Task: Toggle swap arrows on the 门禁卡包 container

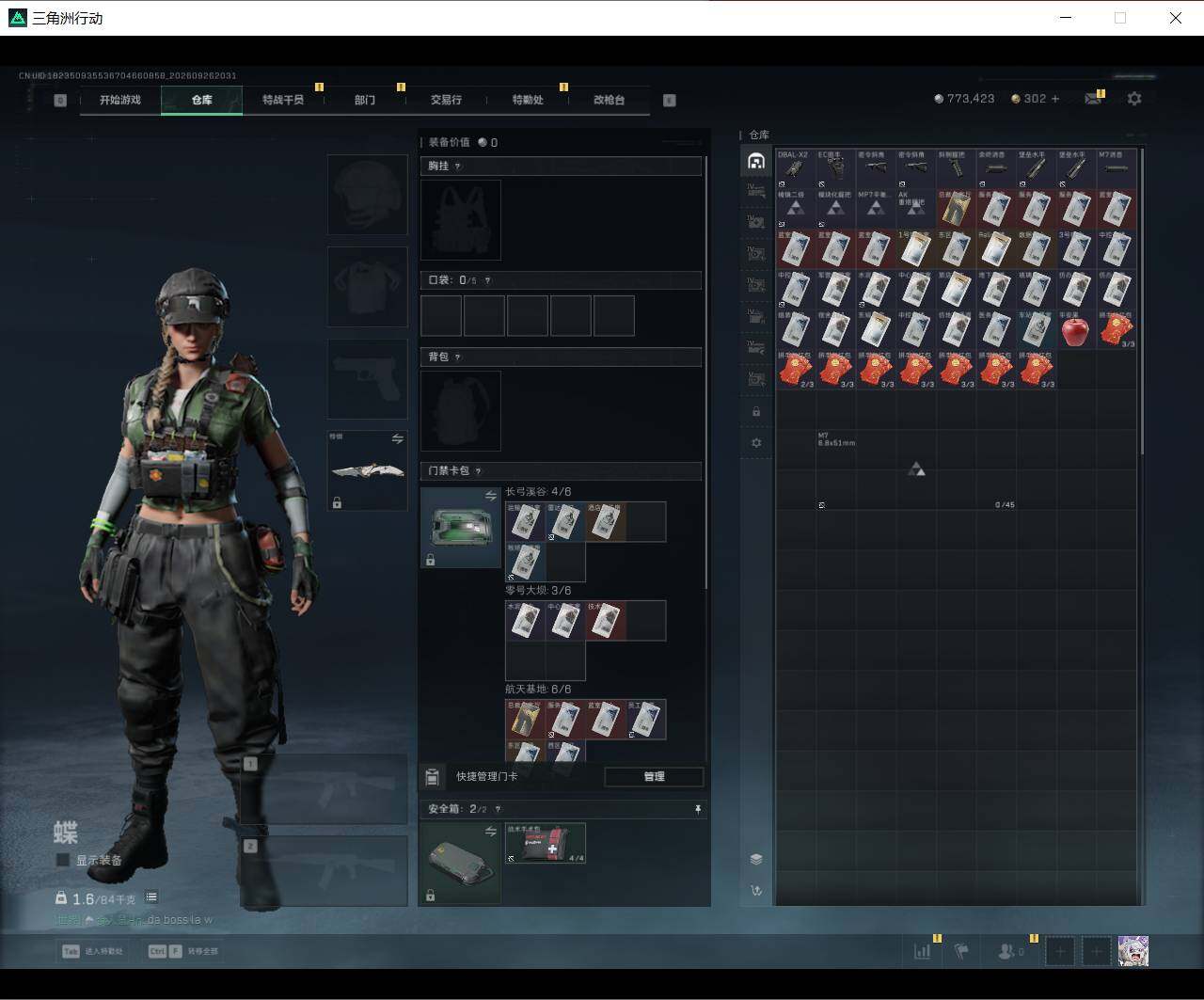Action: [x=490, y=496]
